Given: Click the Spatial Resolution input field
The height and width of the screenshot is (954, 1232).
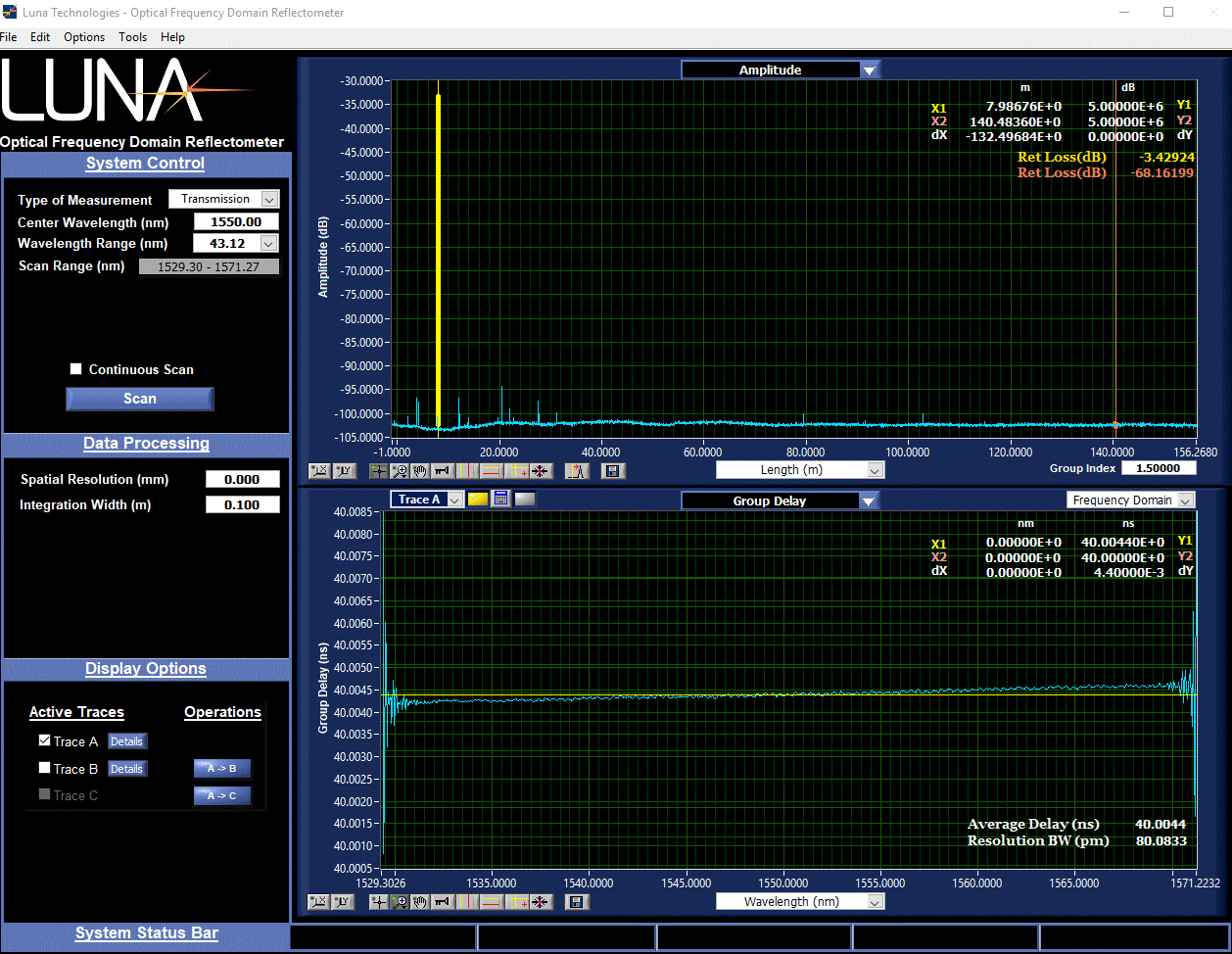Looking at the screenshot, I should [242, 479].
